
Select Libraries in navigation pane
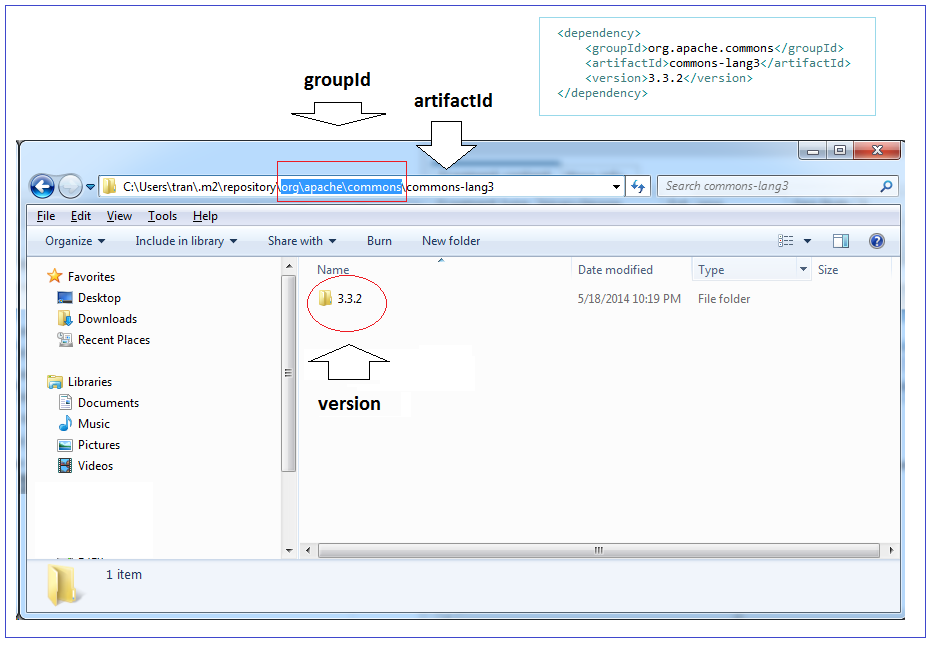coord(90,382)
